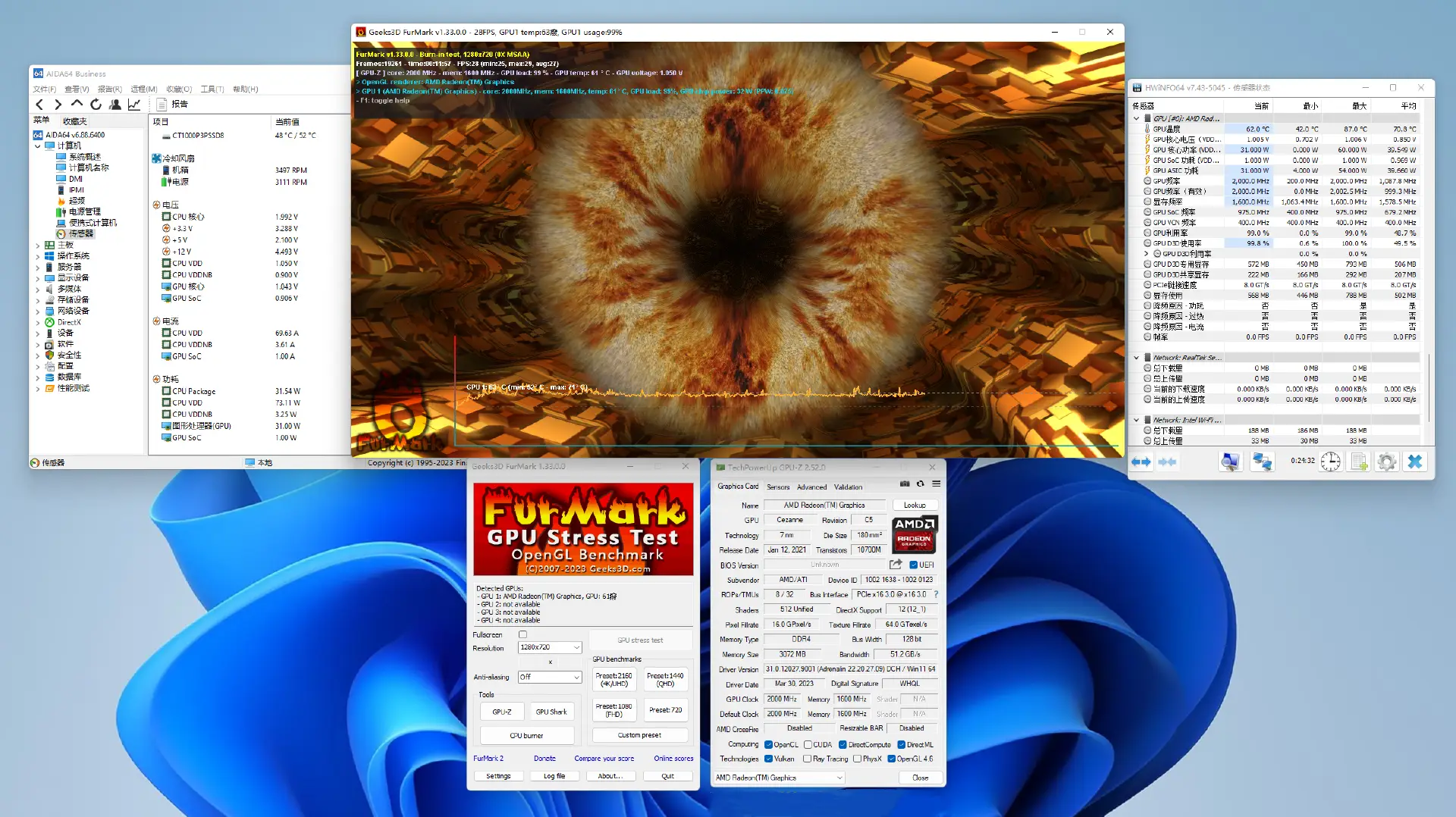
Task: Toggle OpenCL checkbox in GPU-Z
Action: pos(768,744)
